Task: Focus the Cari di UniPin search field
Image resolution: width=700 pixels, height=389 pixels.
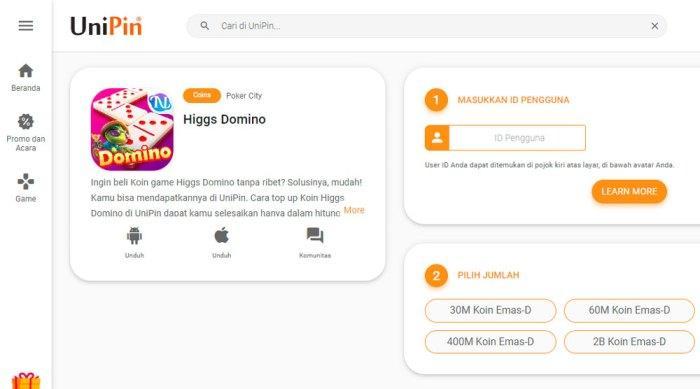Action: 426,26
